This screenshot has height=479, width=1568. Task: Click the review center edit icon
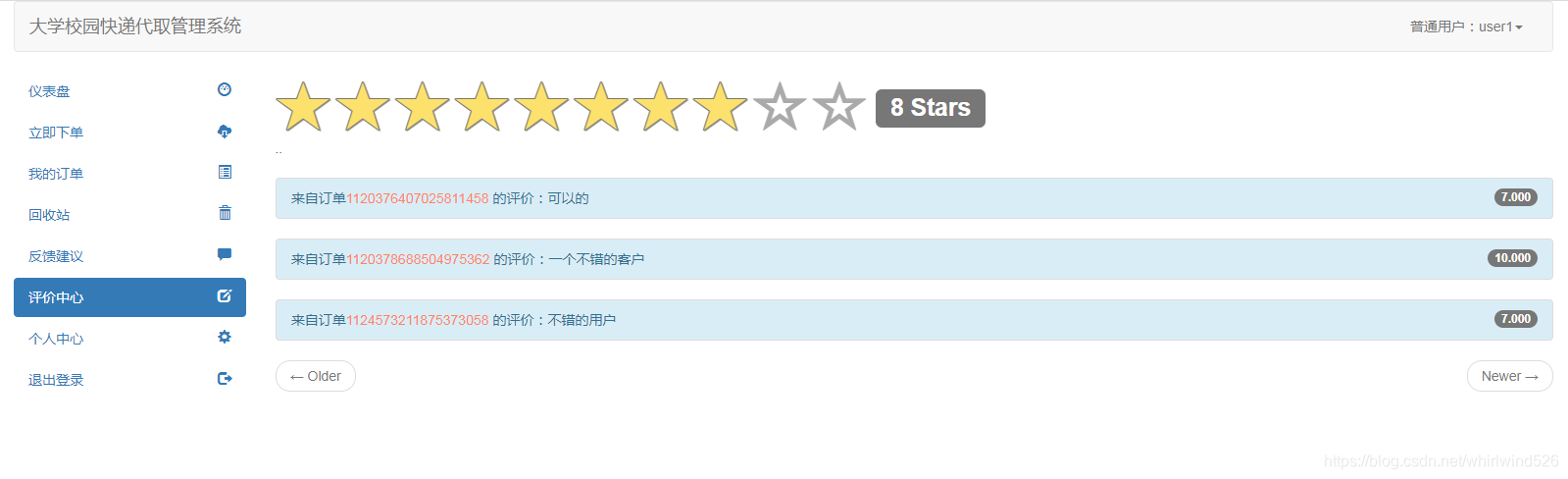(225, 296)
